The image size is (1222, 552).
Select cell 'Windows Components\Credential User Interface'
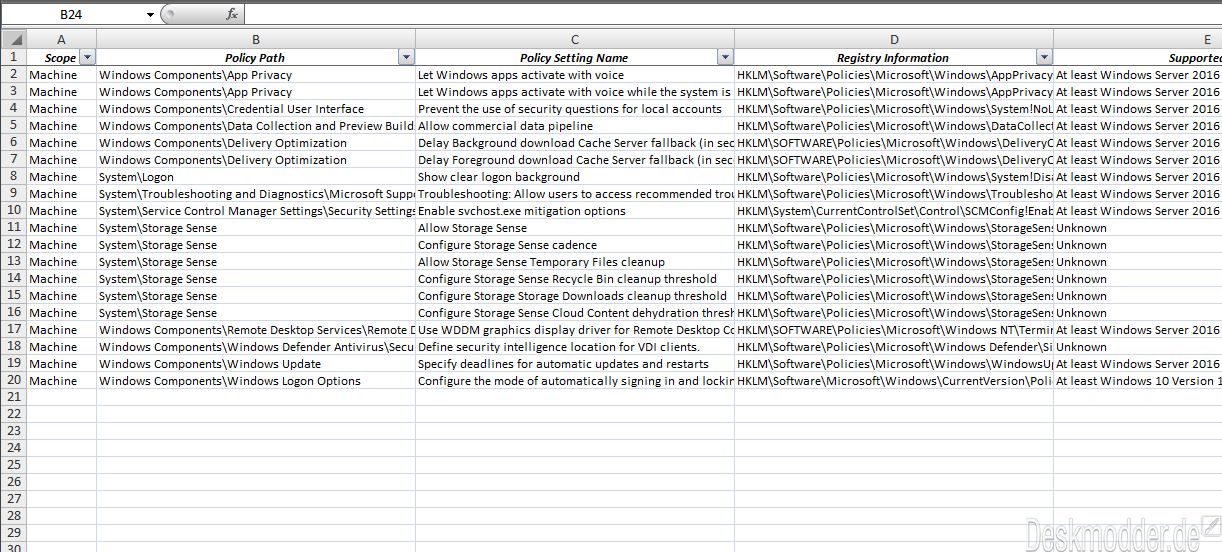point(256,109)
